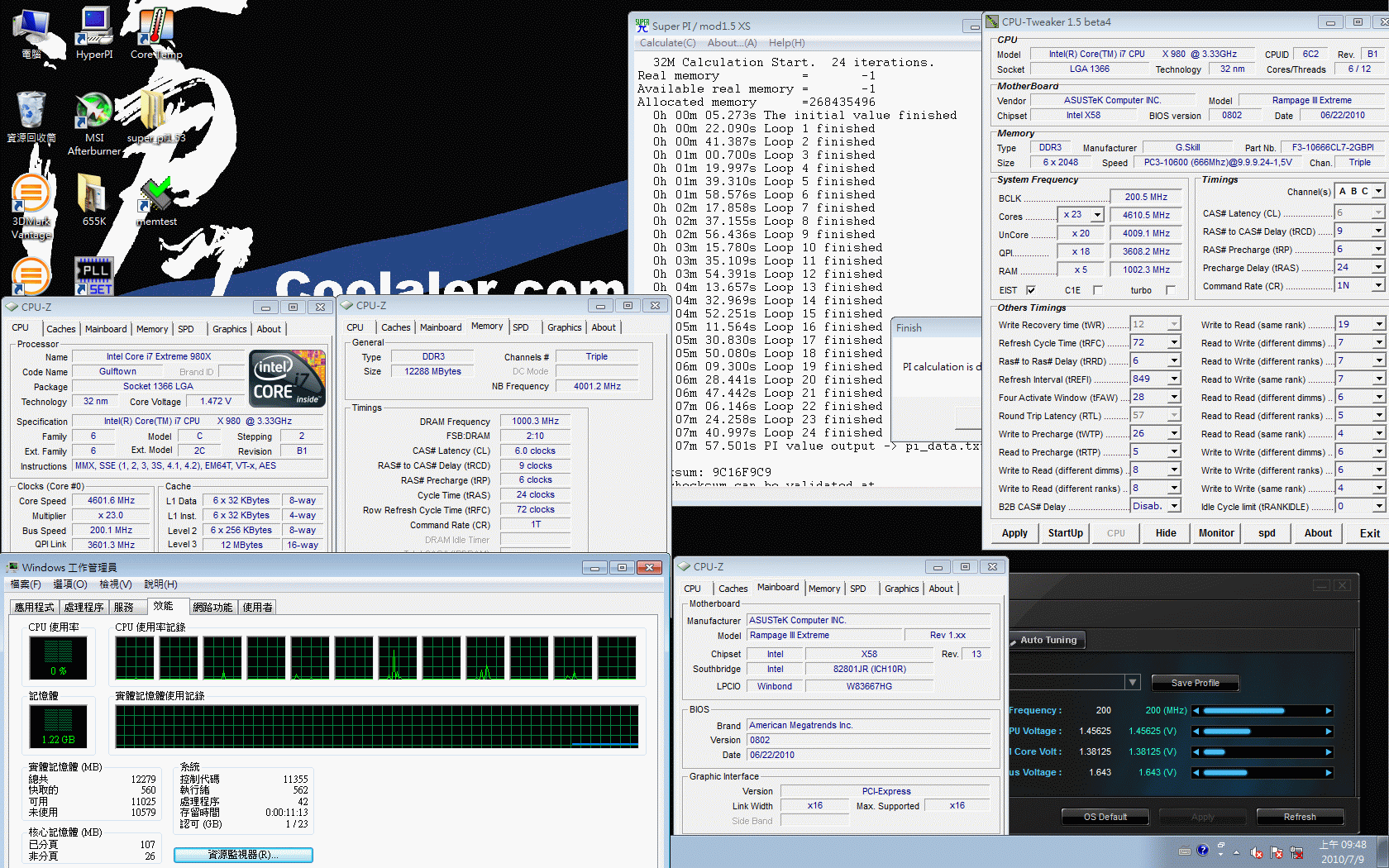Open Help(H) menu in Super PI
The height and width of the screenshot is (868, 1389).
point(786,43)
